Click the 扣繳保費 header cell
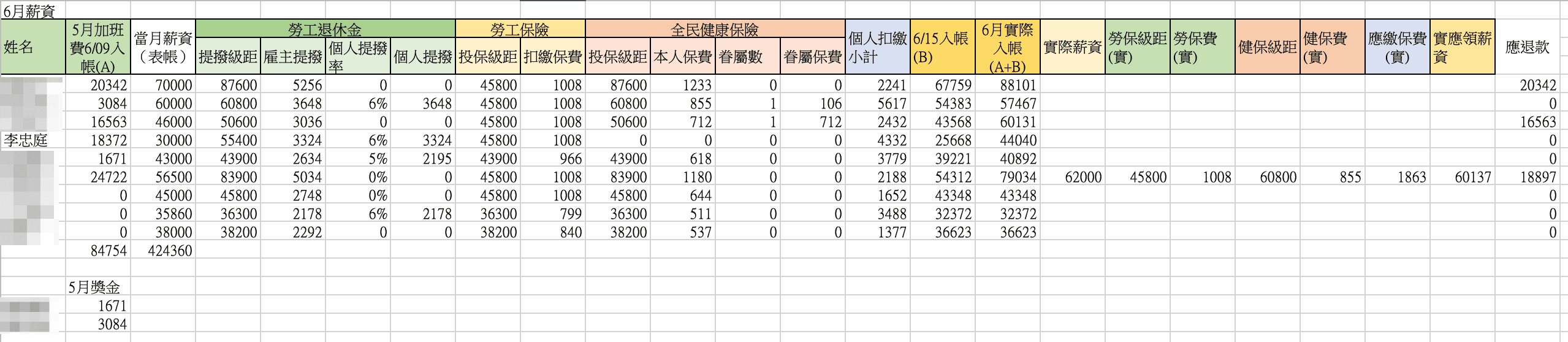Viewport: 1568px width, 342px height. (x=553, y=56)
